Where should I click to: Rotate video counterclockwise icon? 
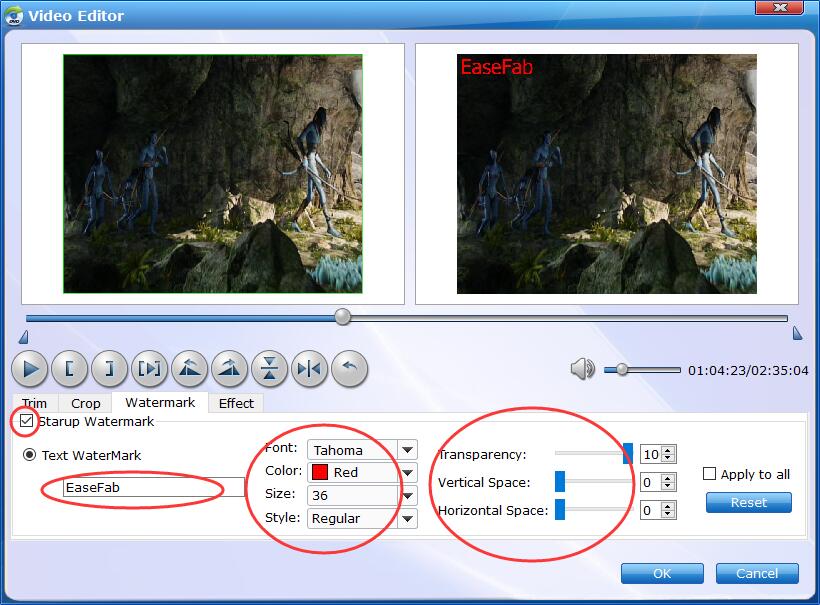190,369
